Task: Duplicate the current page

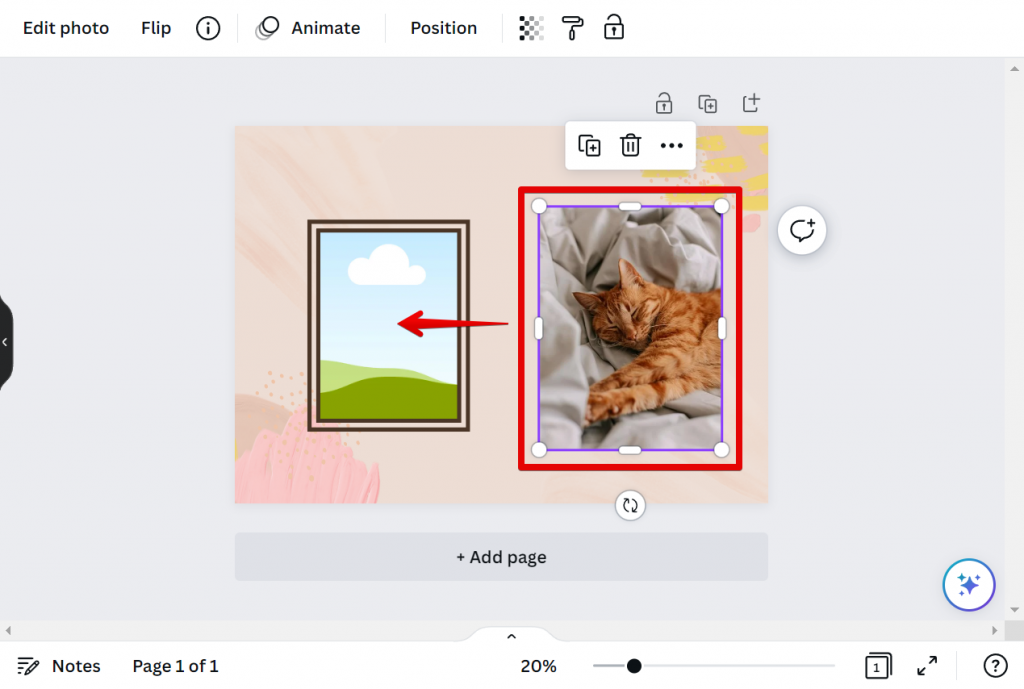Action: click(x=708, y=103)
